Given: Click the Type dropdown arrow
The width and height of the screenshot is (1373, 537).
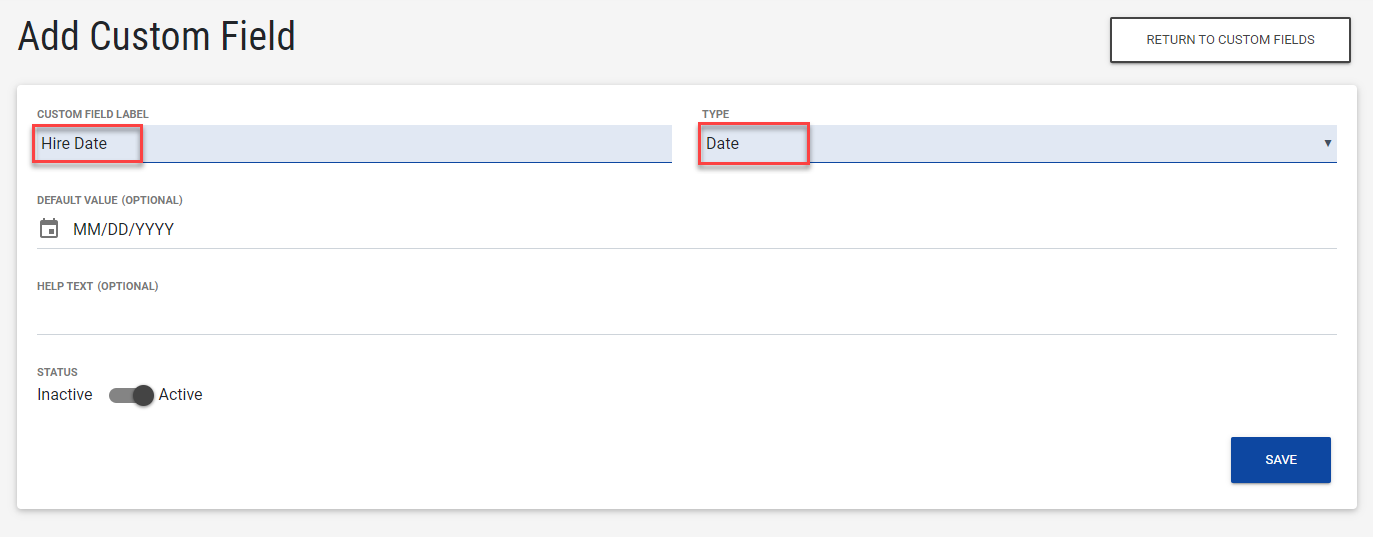Looking at the screenshot, I should pyautogui.click(x=1327, y=143).
